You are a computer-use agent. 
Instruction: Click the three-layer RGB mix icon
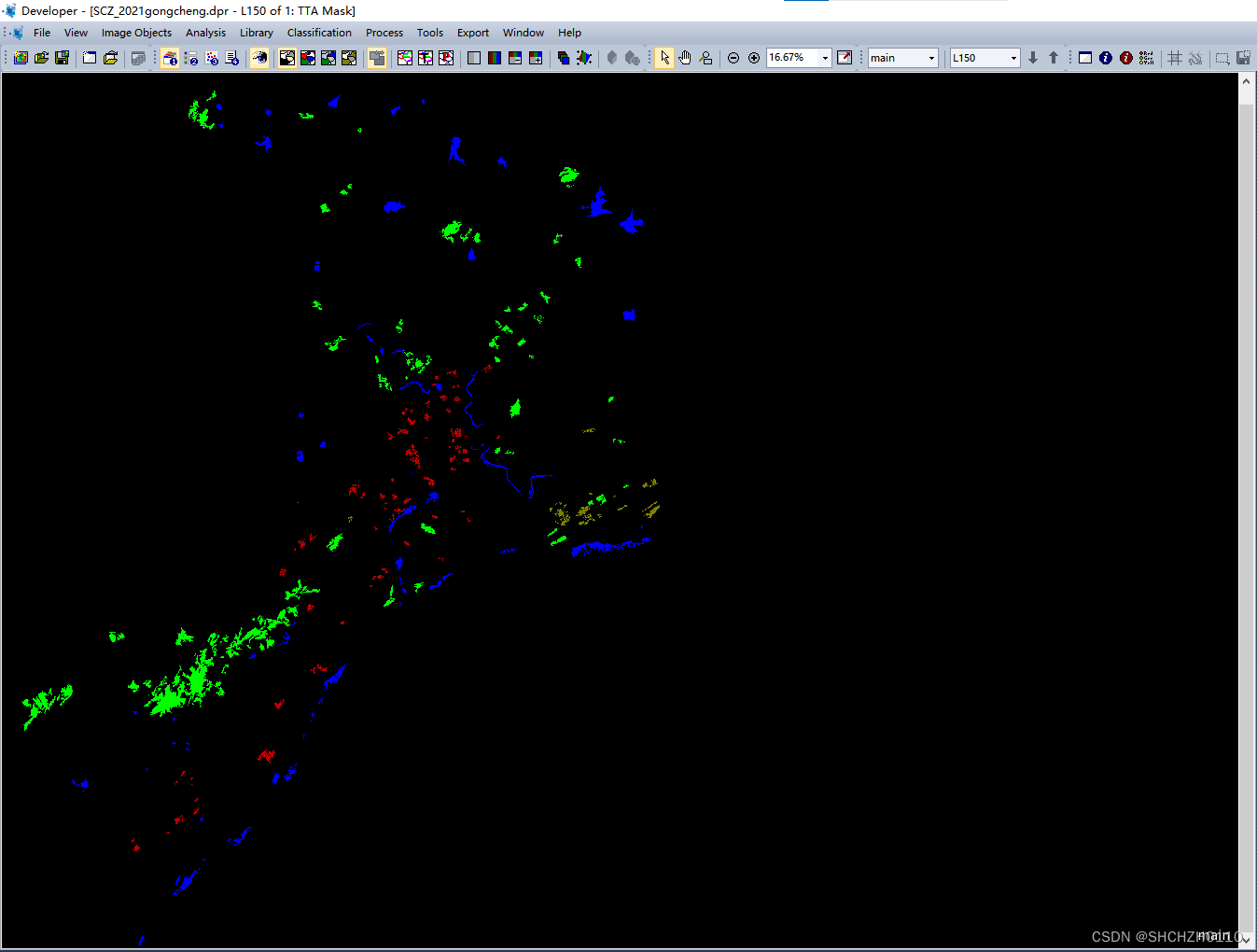(495, 58)
